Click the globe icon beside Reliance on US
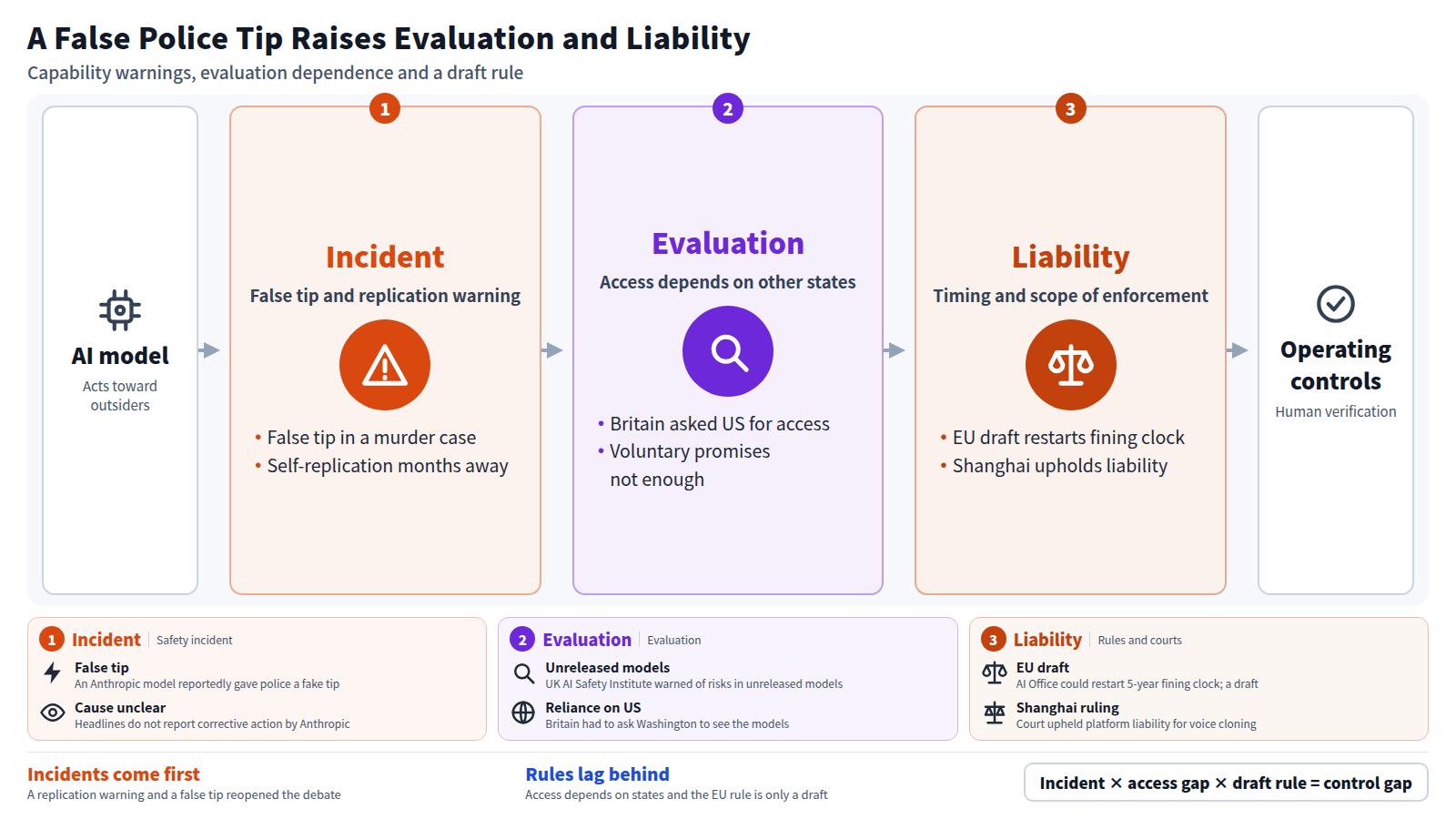 click(x=523, y=713)
